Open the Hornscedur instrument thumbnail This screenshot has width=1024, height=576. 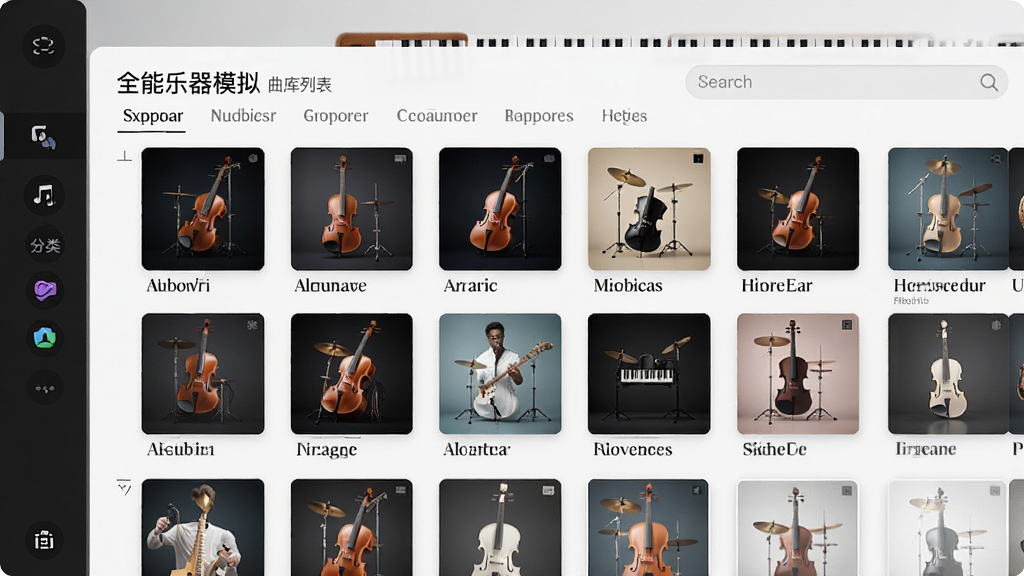(948, 209)
